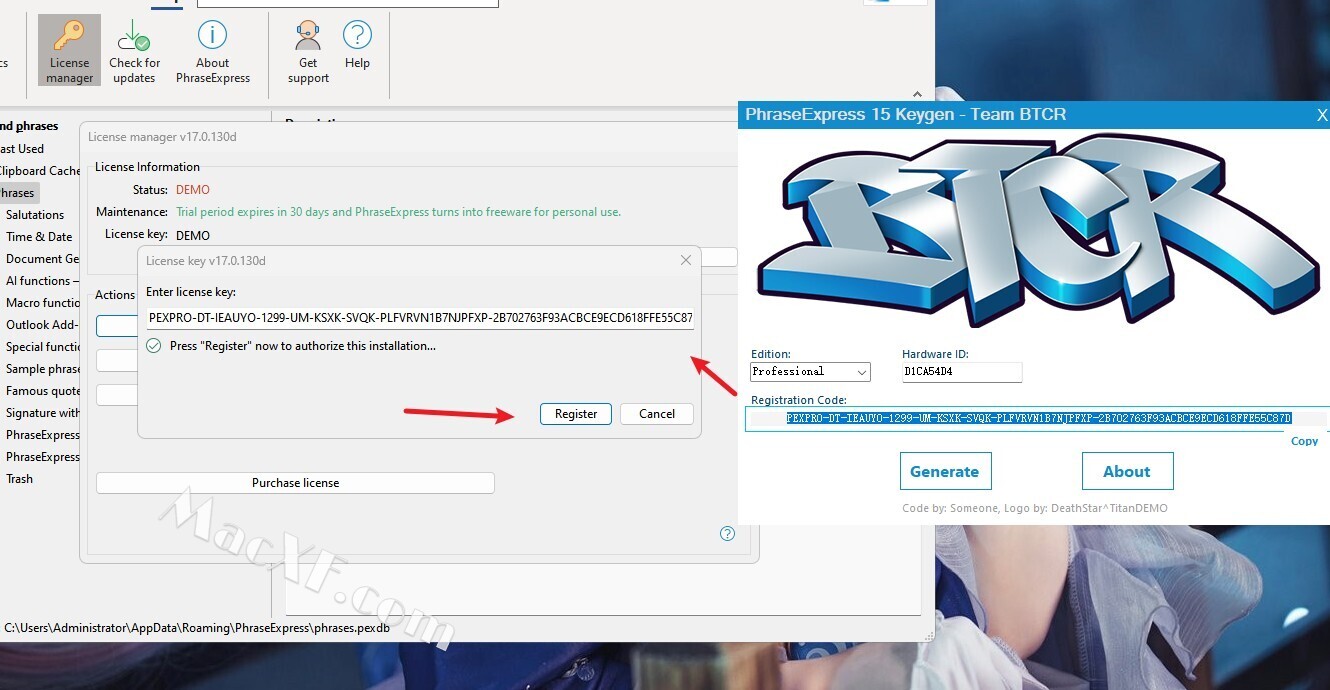Click the Code by Someone credit line in the keygen
Screen dimensions: 1330x690
click(1034, 508)
